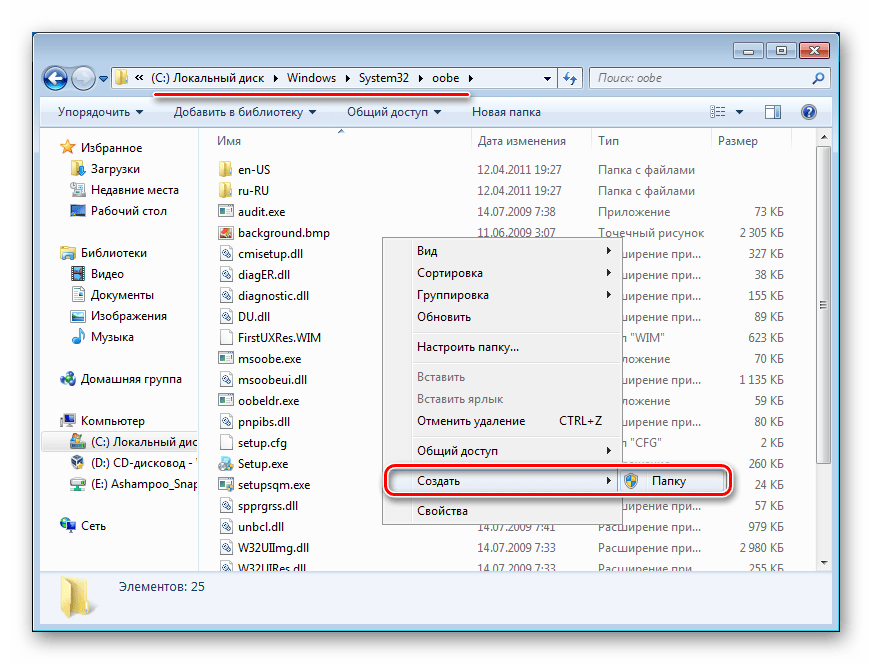The image size is (872, 664).
Task: Expand the Добавить в библиотеку dropdown
Action: (x=245, y=112)
